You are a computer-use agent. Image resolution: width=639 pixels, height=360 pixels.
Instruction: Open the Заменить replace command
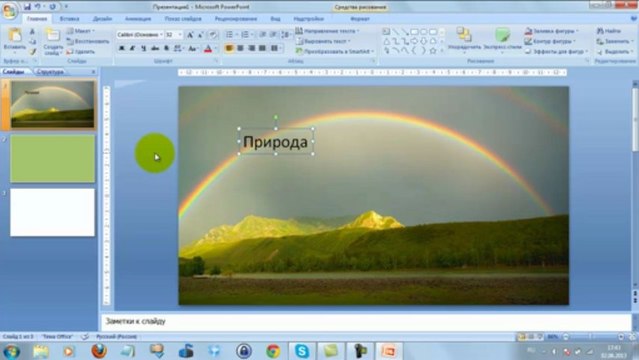pyautogui.click(x=615, y=41)
